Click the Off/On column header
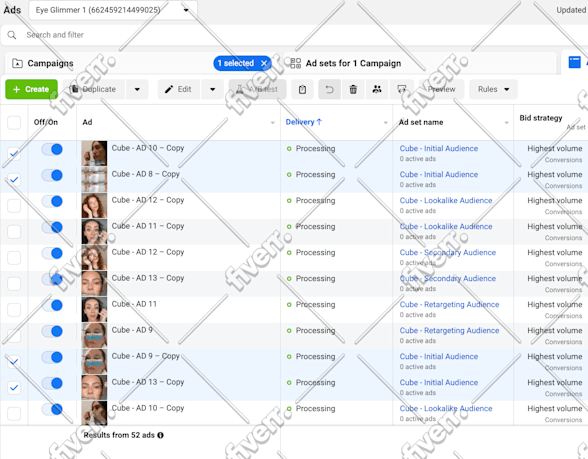 point(46,122)
